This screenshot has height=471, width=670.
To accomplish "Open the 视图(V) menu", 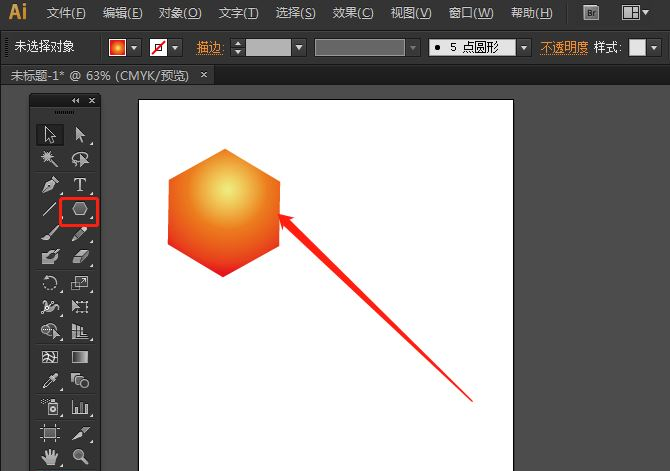I will [411, 13].
